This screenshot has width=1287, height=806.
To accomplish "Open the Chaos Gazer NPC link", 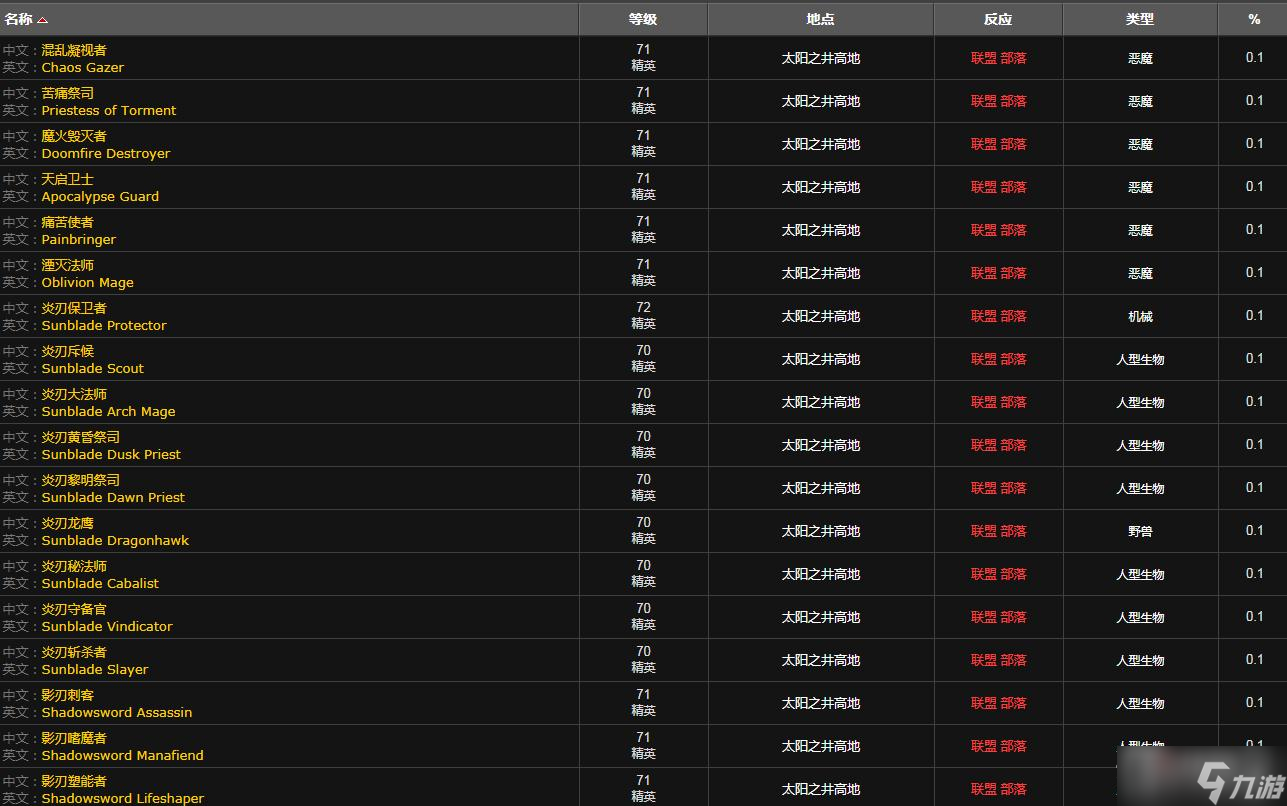I will pos(83,67).
